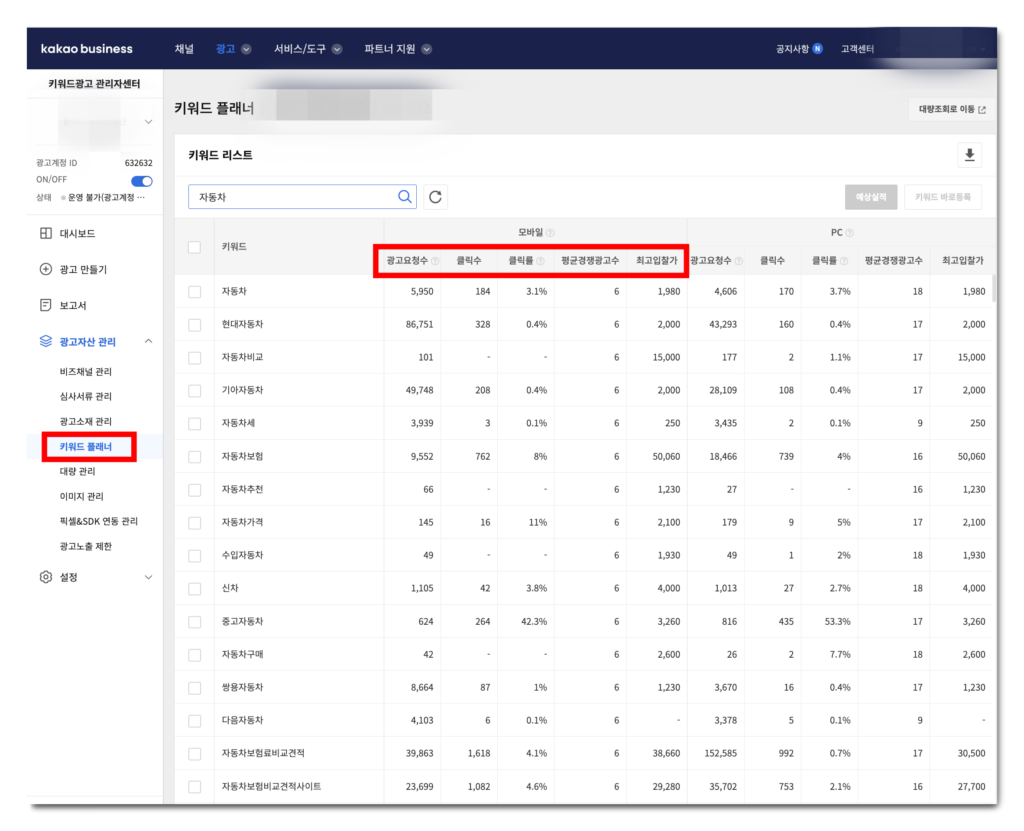The height and width of the screenshot is (831, 1024).
Task: Click the 대량조회로 이동 button
Action: (x=952, y=110)
